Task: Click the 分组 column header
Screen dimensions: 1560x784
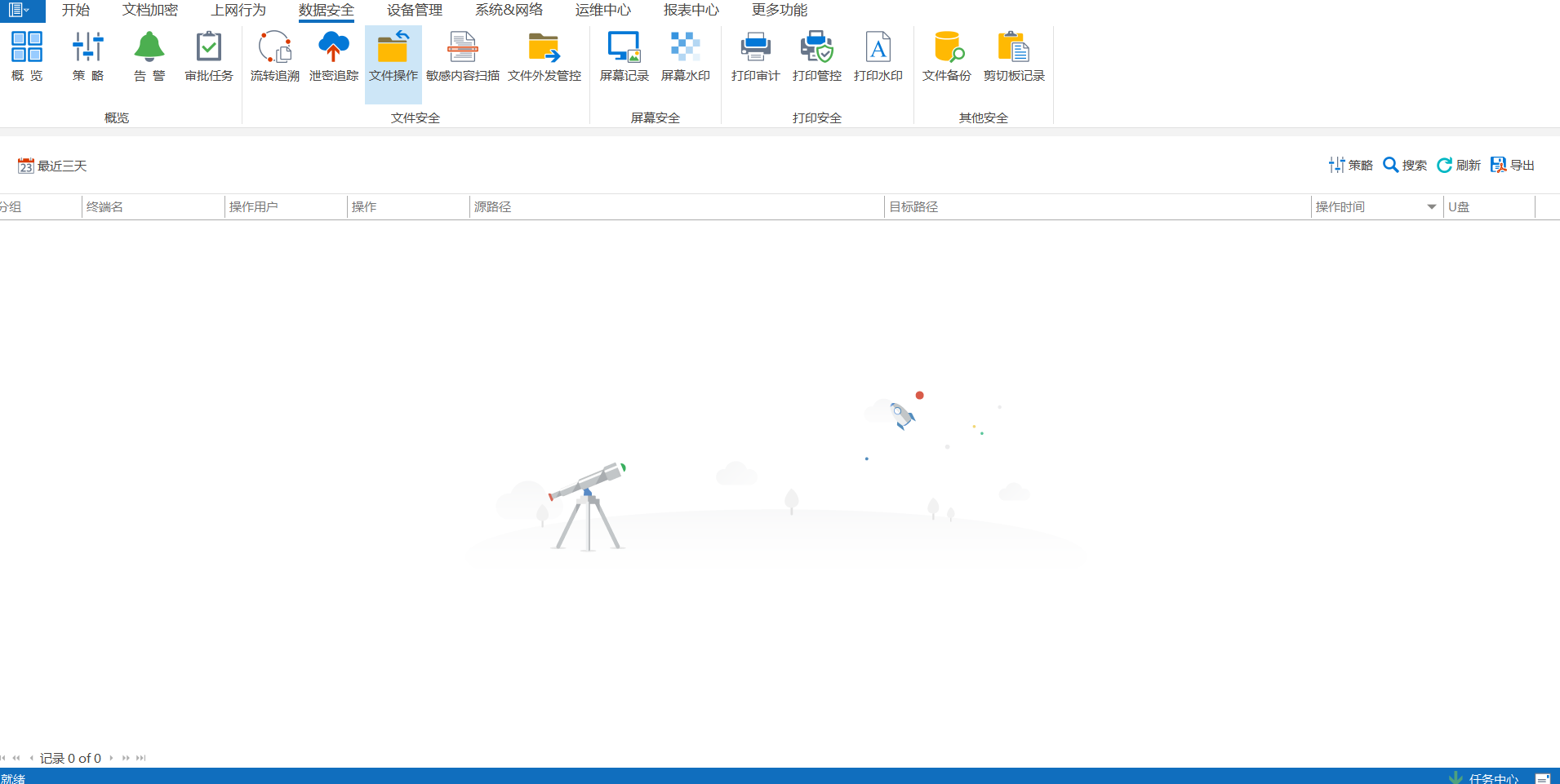Action: 41,207
